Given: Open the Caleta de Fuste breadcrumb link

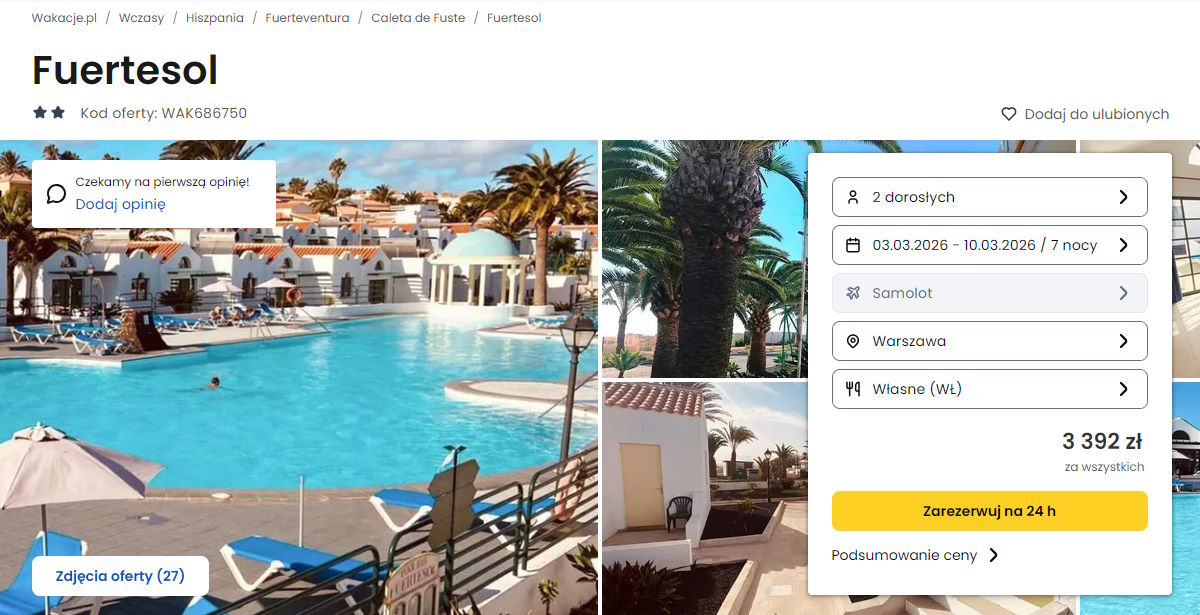Looking at the screenshot, I should (418, 18).
